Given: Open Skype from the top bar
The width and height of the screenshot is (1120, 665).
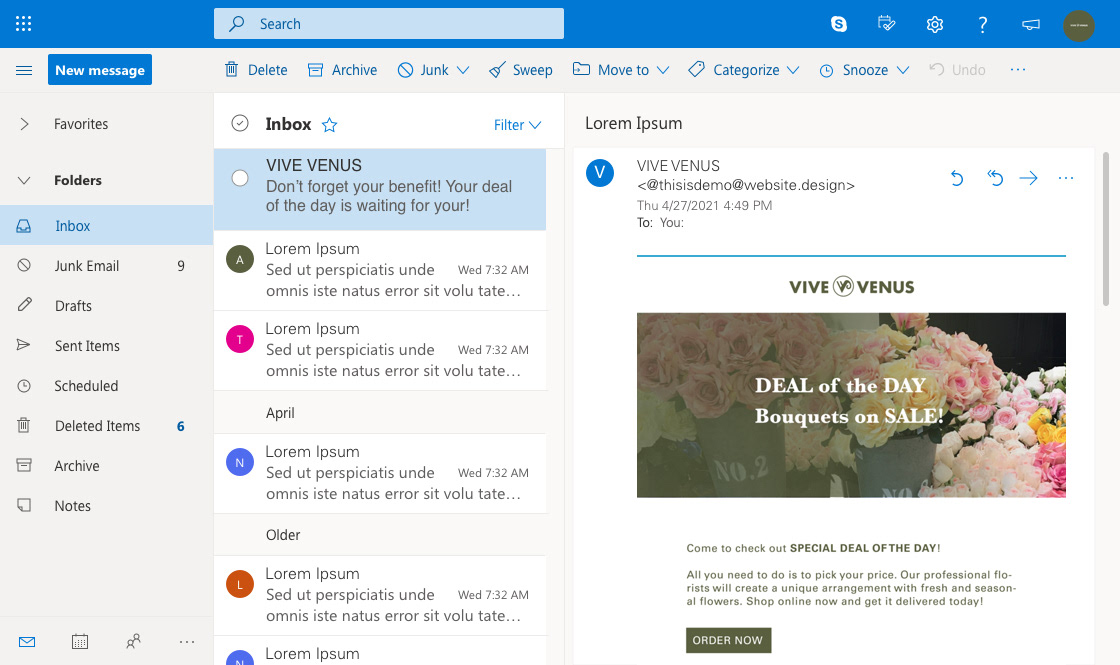Looking at the screenshot, I should pos(839,24).
